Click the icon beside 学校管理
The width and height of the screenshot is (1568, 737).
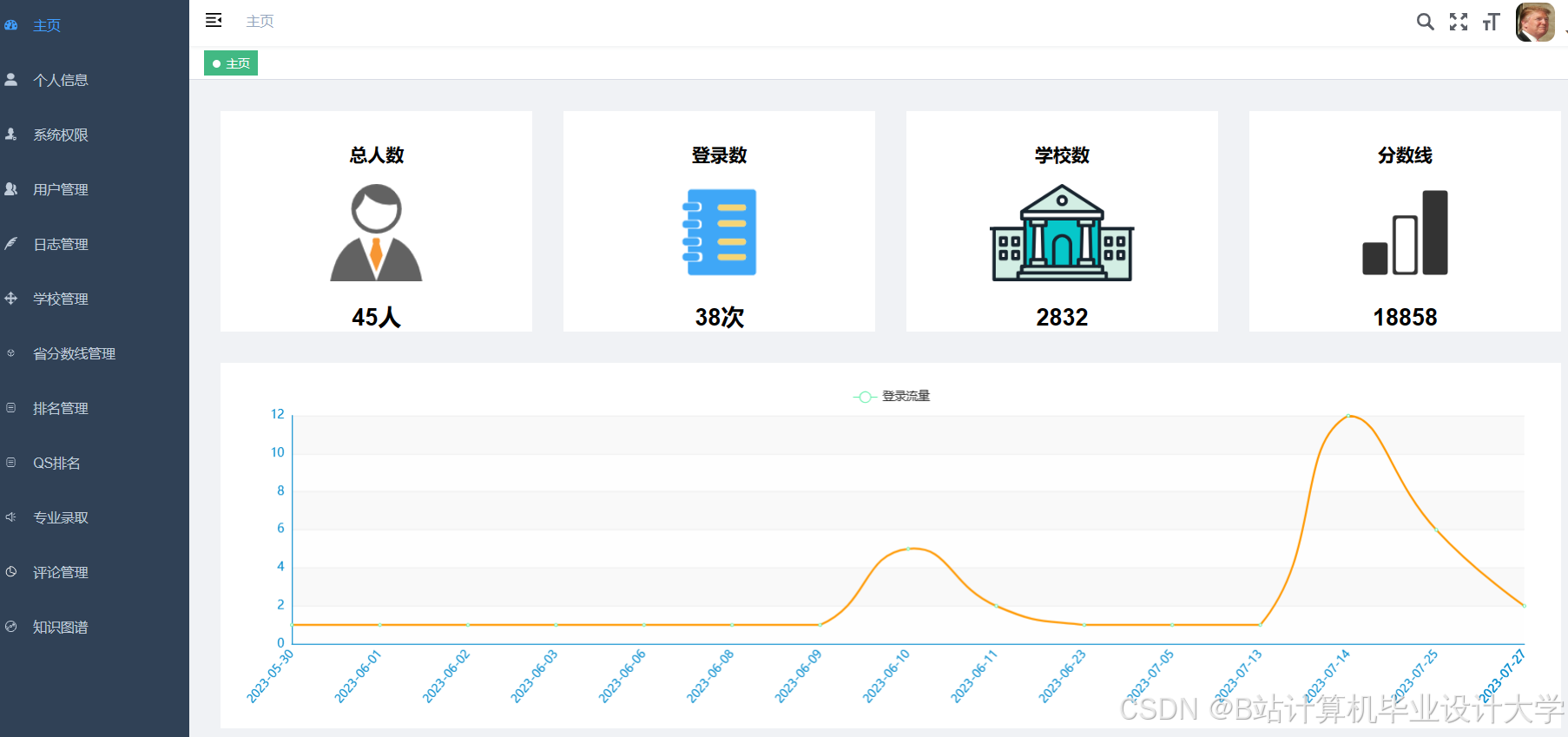click(11, 298)
